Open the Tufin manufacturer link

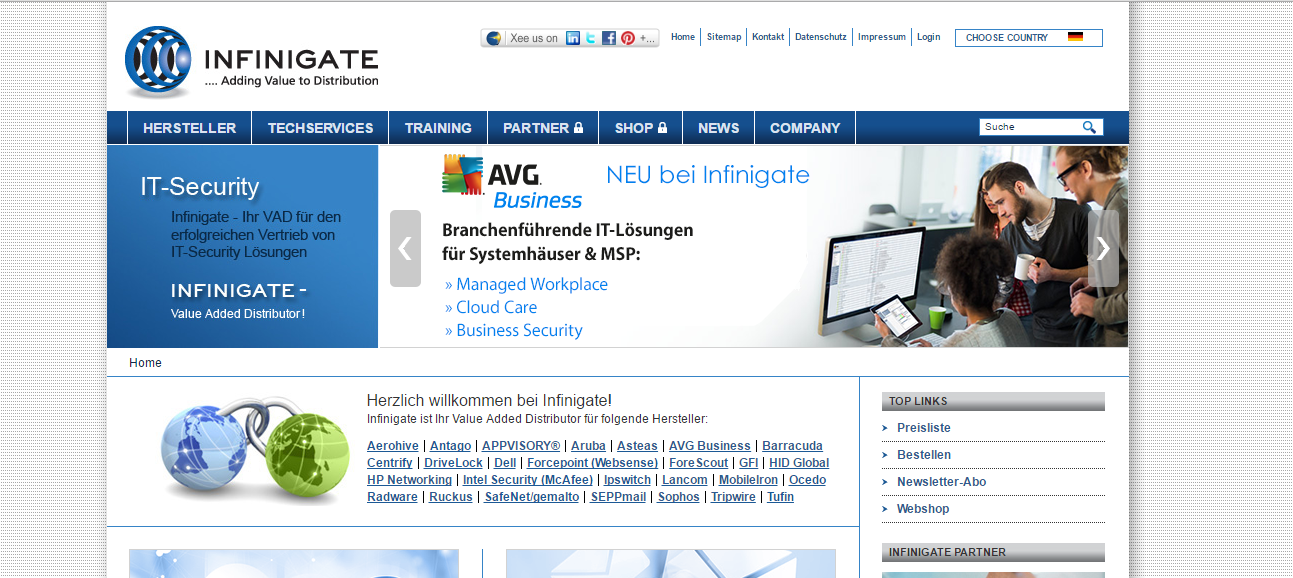click(x=780, y=497)
